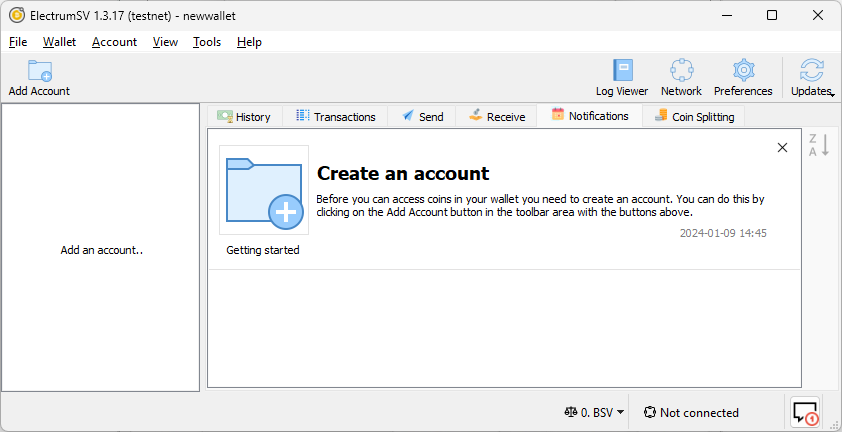Image resolution: width=842 pixels, height=432 pixels.
Task: Click the 'Create an account' heading
Action: pyautogui.click(x=403, y=174)
